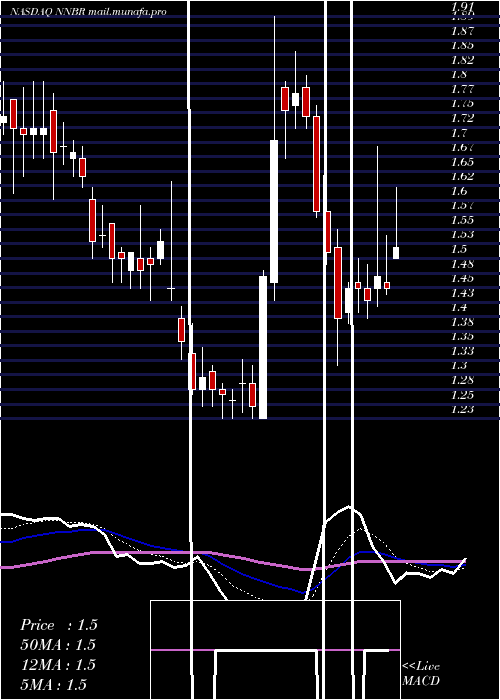Click the 1.87 price axis label

(462, 31)
